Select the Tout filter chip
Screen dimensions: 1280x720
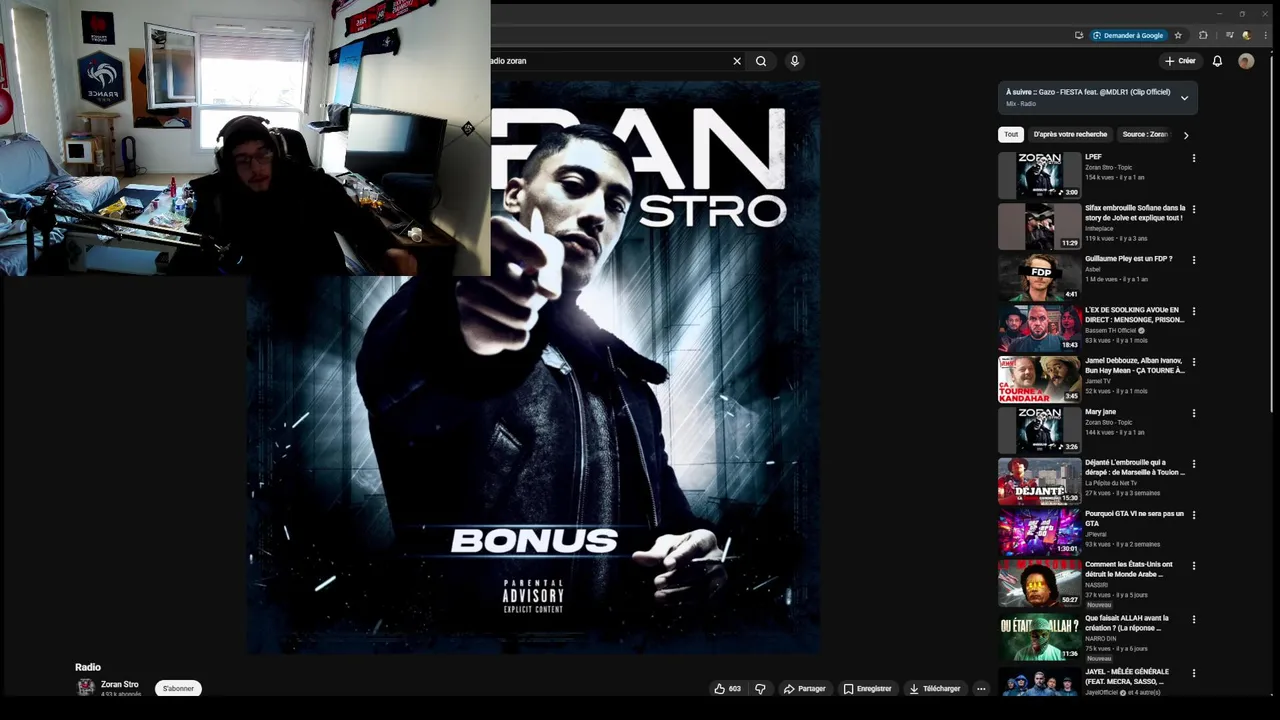1011,134
